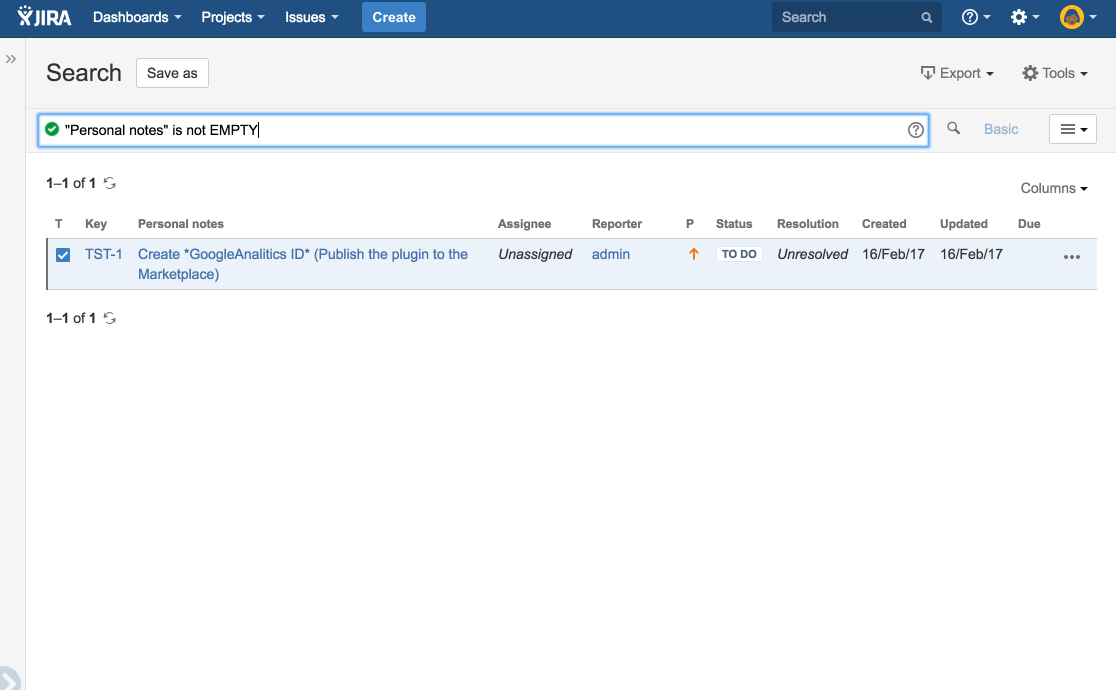The height and width of the screenshot is (690, 1116).
Task: Open the Issues menu
Action: click(x=312, y=17)
